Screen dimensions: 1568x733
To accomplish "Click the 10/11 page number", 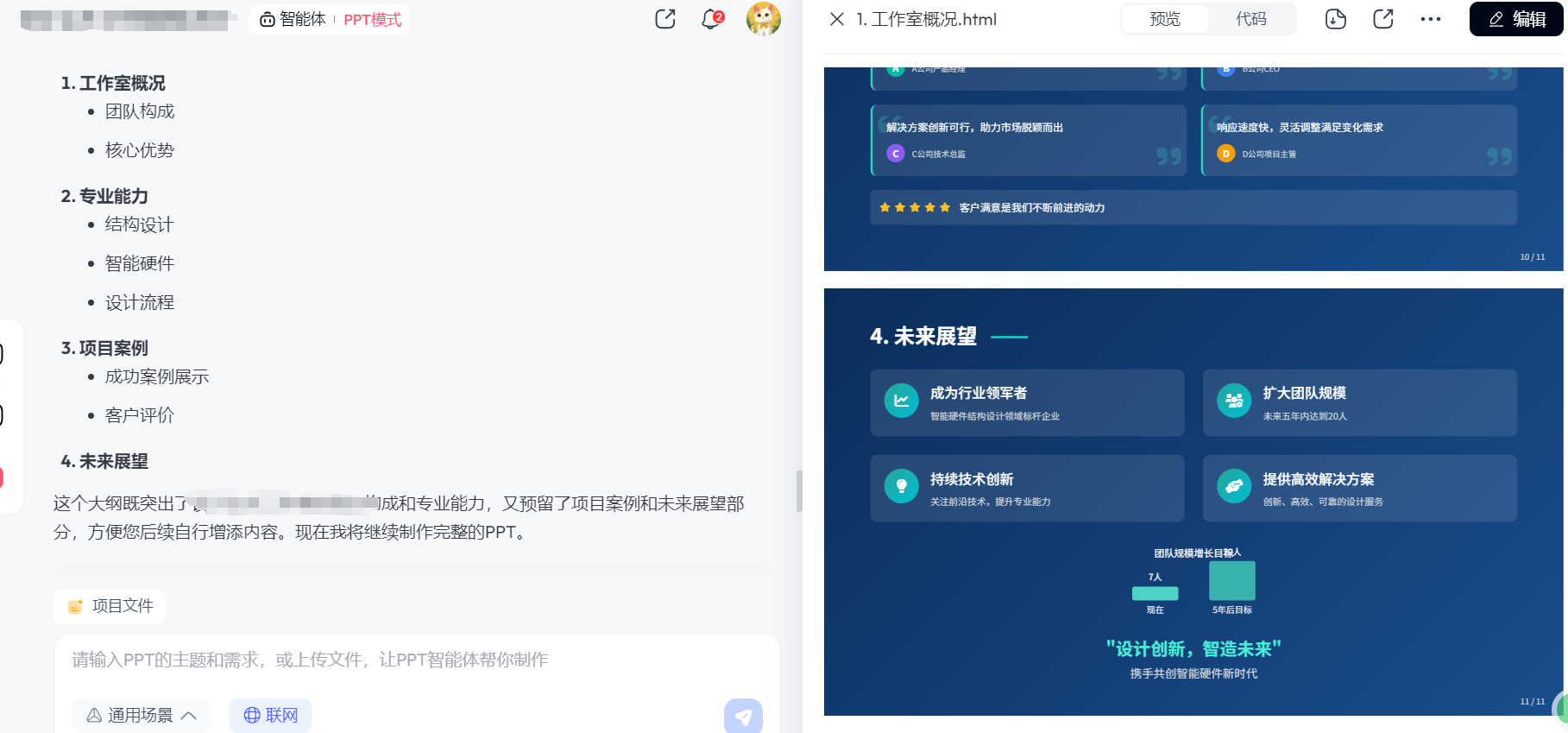I will (1533, 257).
